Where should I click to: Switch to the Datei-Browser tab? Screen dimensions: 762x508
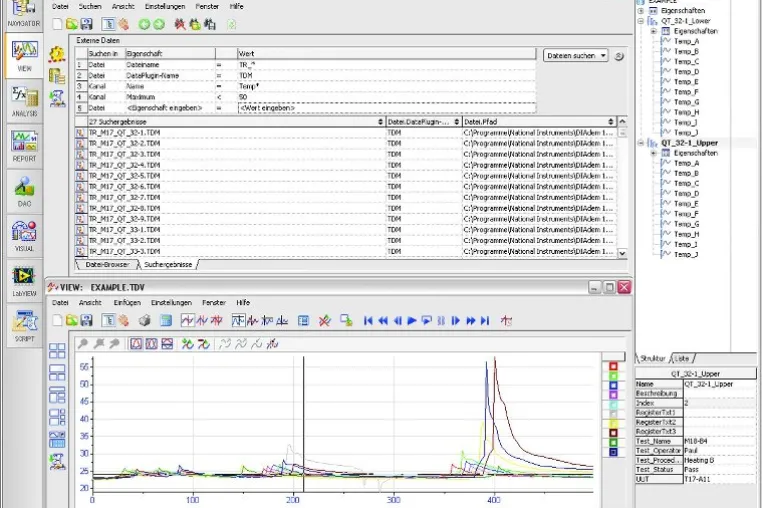point(107,264)
